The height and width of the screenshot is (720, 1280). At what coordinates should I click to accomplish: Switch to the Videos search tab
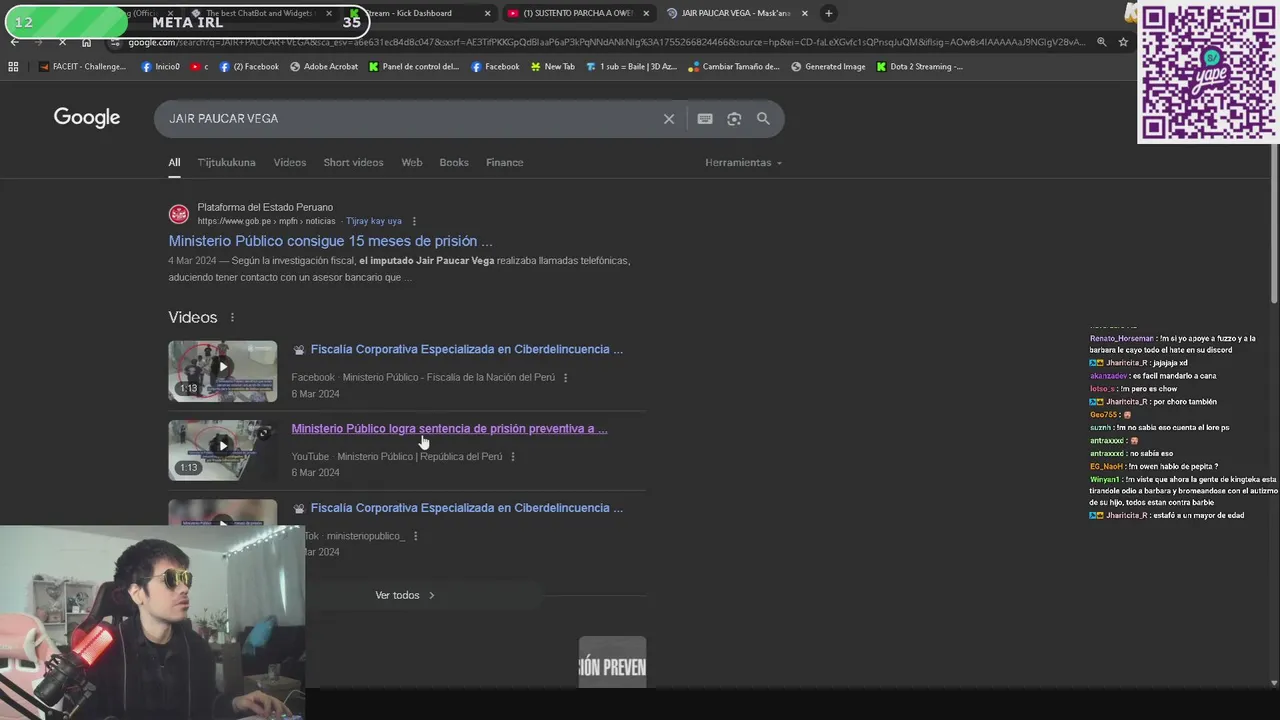point(290,162)
